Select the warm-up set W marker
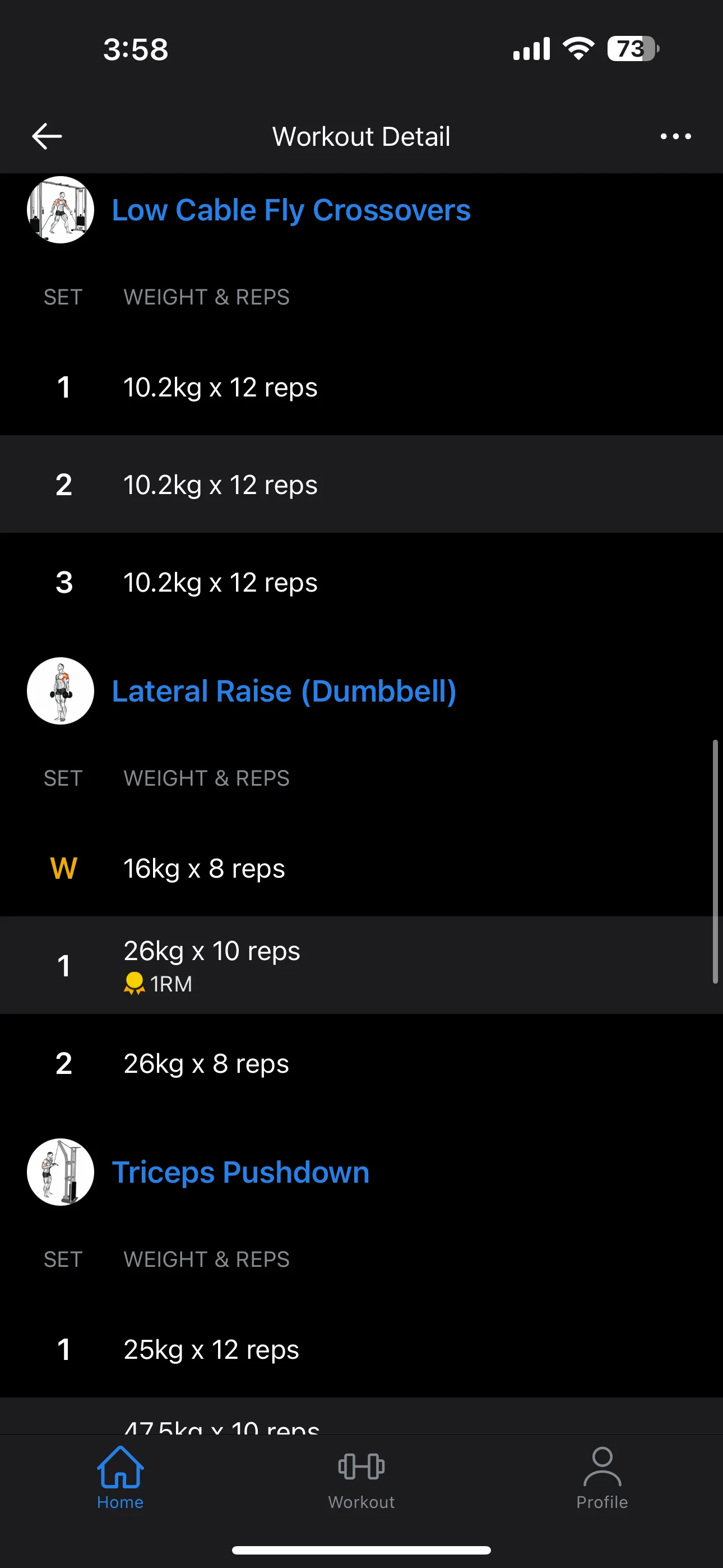723x1568 pixels. click(63, 868)
